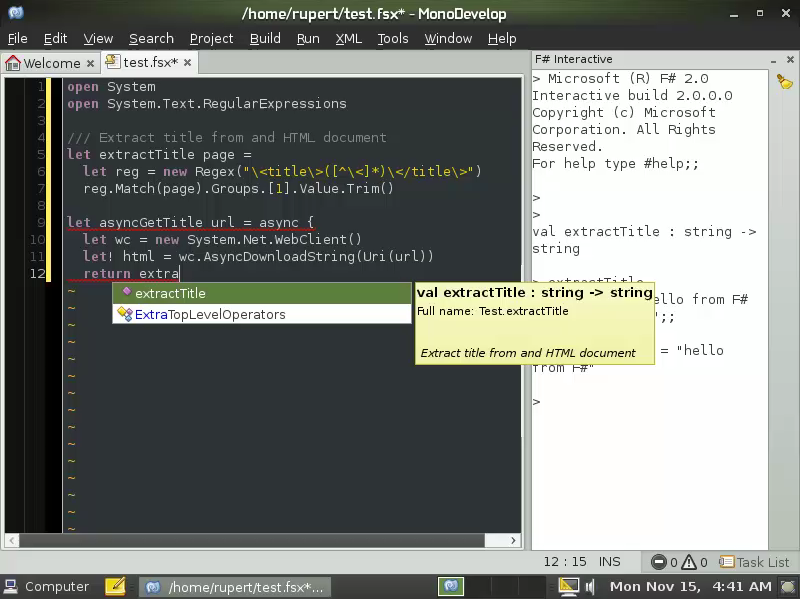Open the Search menu

click(151, 38)
